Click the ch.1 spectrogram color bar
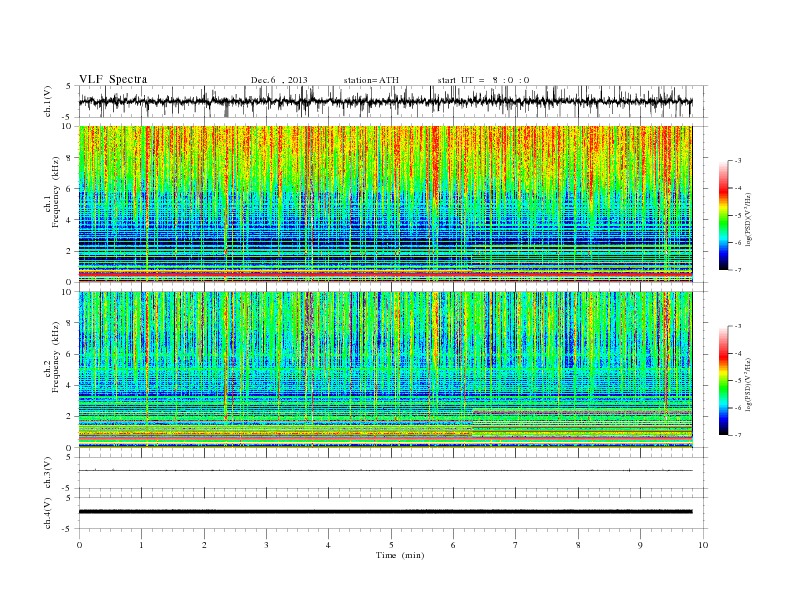 click(723, 215)
